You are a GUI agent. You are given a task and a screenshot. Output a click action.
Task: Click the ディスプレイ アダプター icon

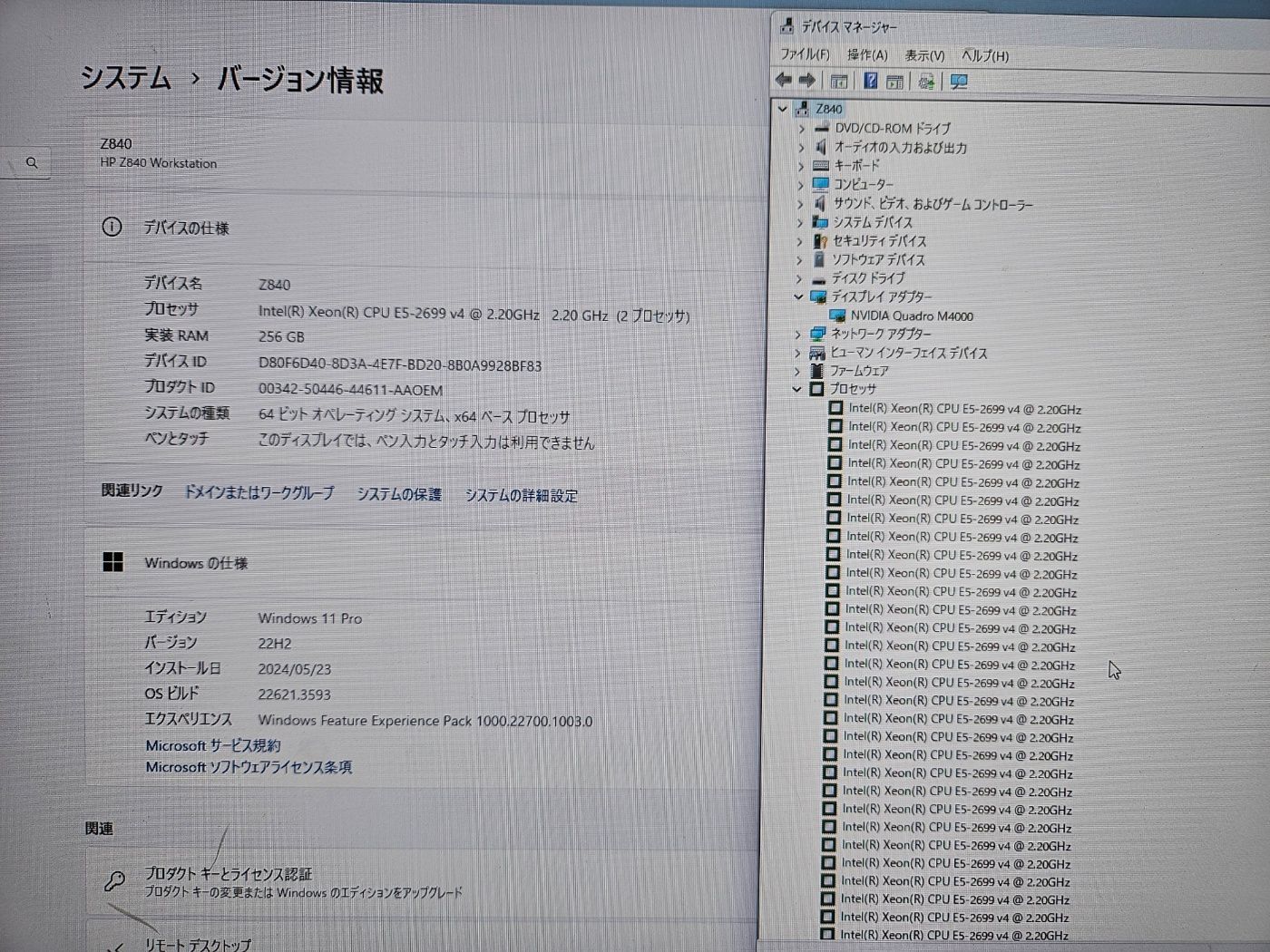[x=818, y=296]
